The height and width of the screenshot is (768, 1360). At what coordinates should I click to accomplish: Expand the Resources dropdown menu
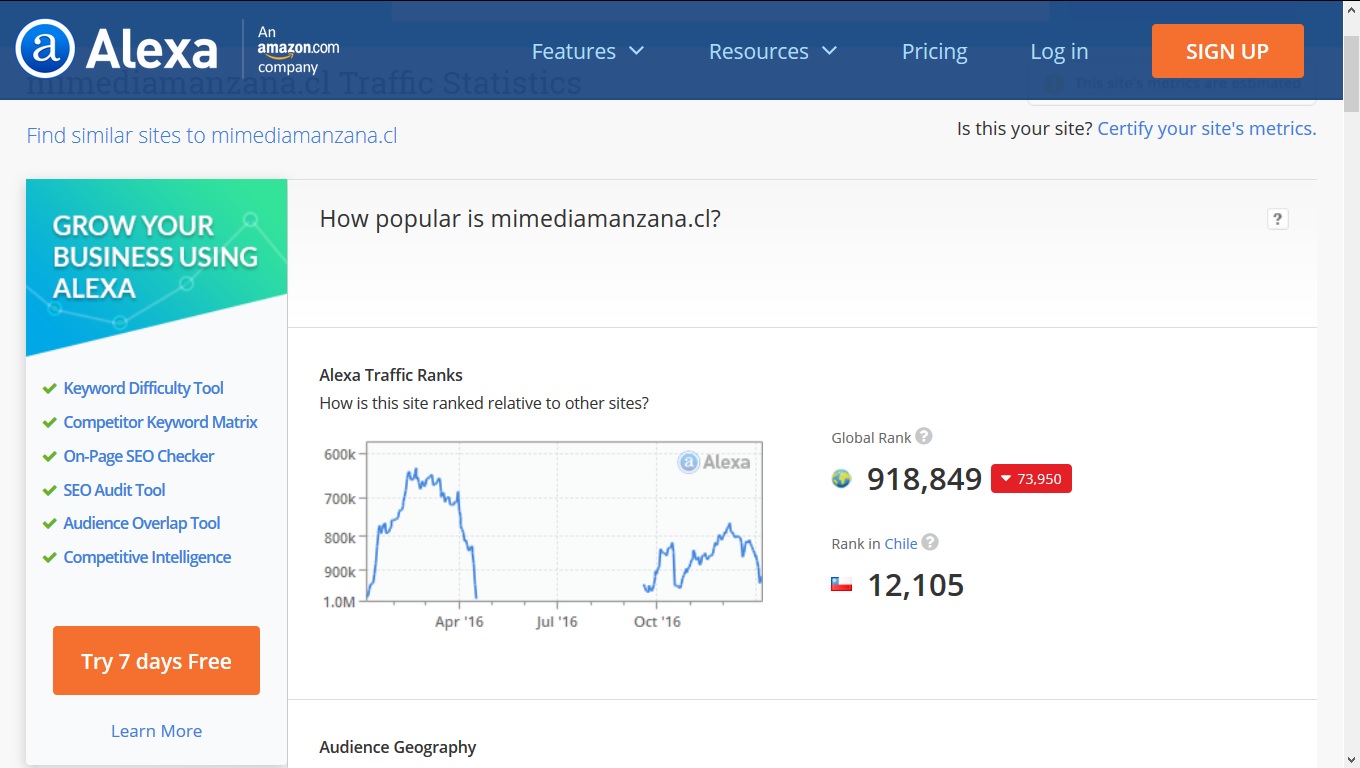tap(773, 51)
